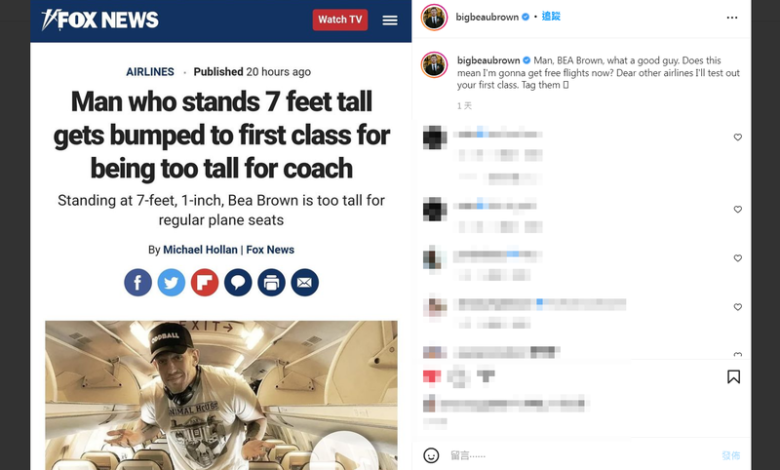Open the post options three-dots menu
780x470 pixels.
[732, 17]
